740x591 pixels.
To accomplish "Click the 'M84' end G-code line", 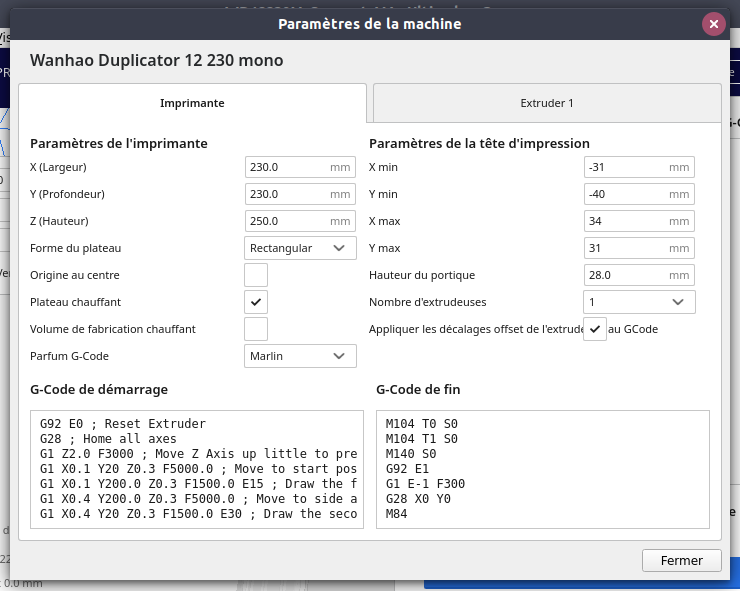I will pyautogui.click(x=396, y=514).
